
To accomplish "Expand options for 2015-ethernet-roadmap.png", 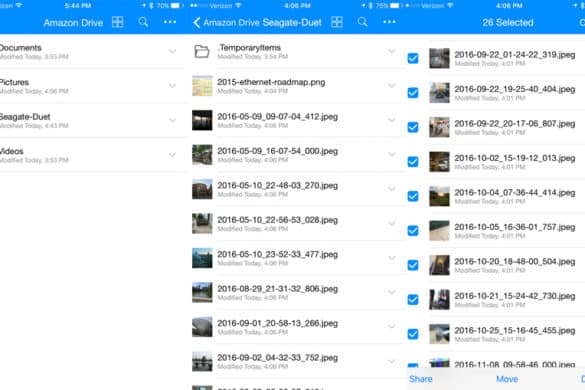I will [391, 85].
